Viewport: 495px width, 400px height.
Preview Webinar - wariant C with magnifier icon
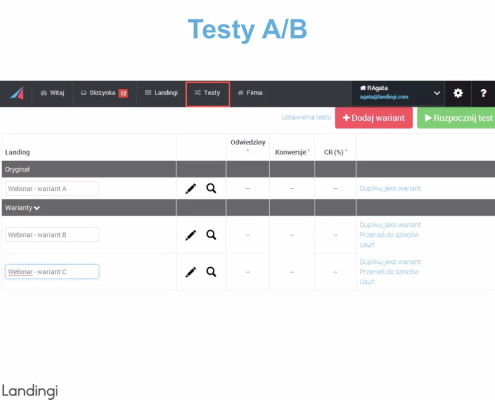211,272
